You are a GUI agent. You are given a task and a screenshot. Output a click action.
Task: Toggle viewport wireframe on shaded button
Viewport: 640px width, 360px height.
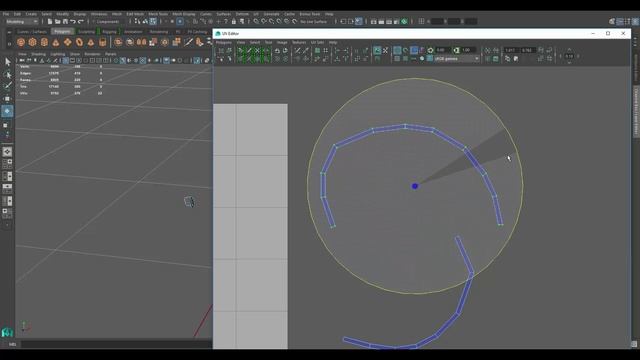pyautogui.click(x=122, y=60)
